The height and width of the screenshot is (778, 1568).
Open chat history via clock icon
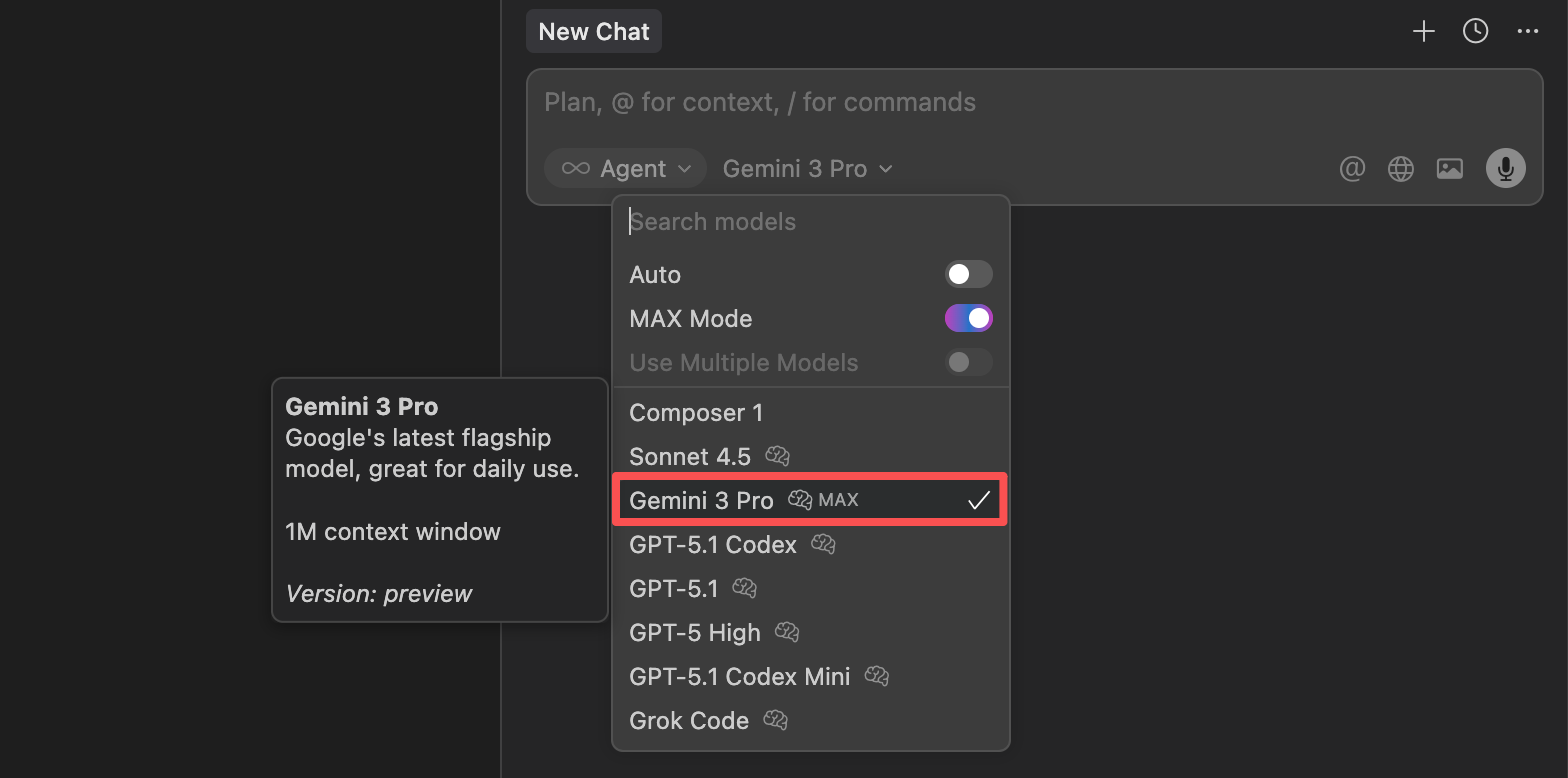(1475, 31)
